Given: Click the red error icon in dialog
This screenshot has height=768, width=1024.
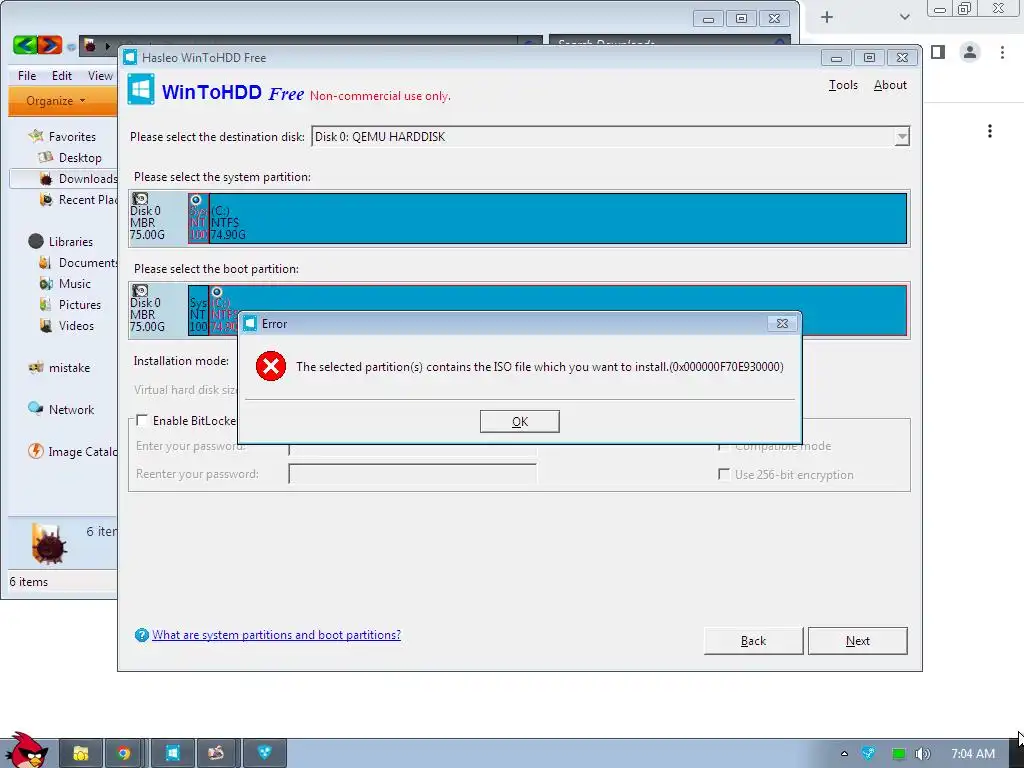Looking at the screenshot, I should pos(271,366).
